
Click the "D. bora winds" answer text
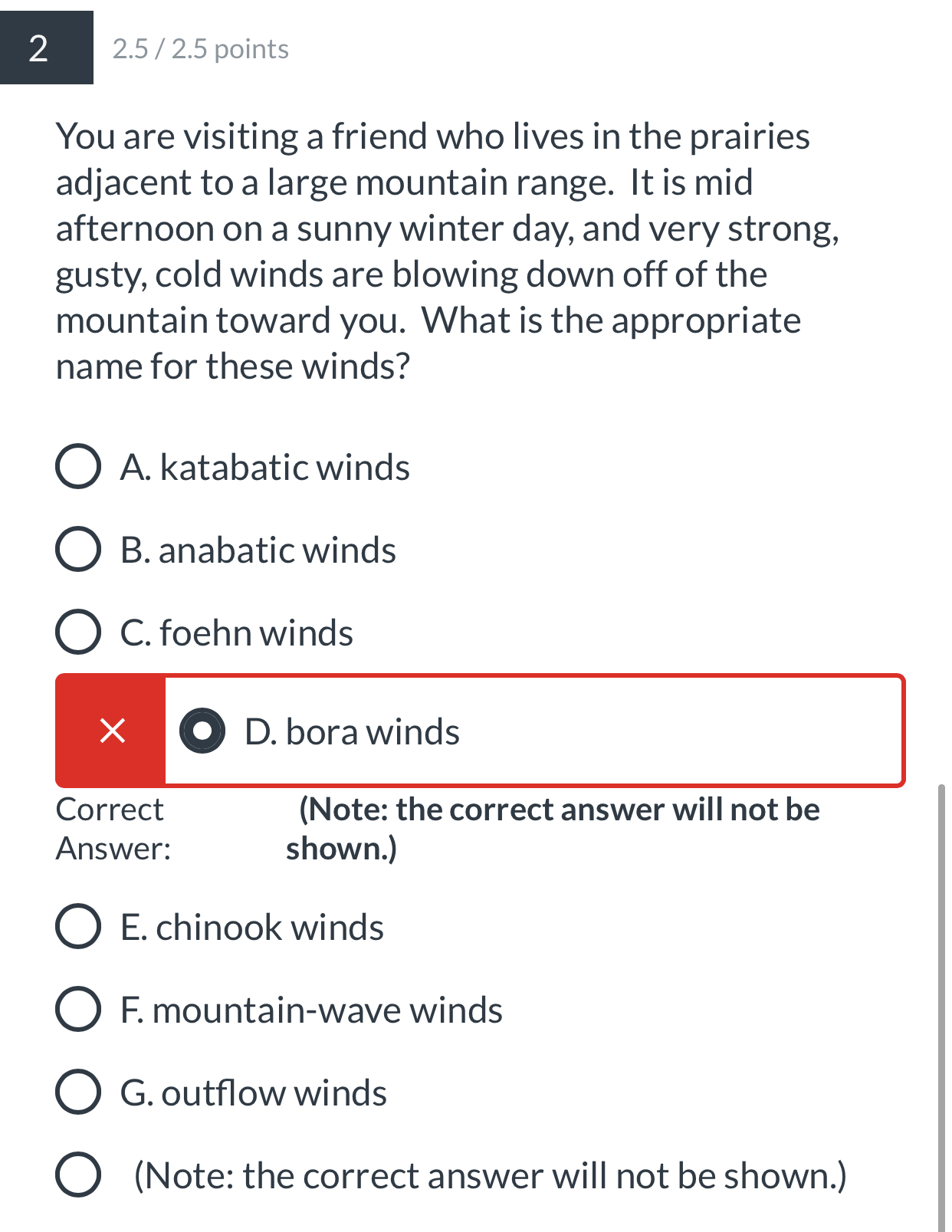point(353,732)
